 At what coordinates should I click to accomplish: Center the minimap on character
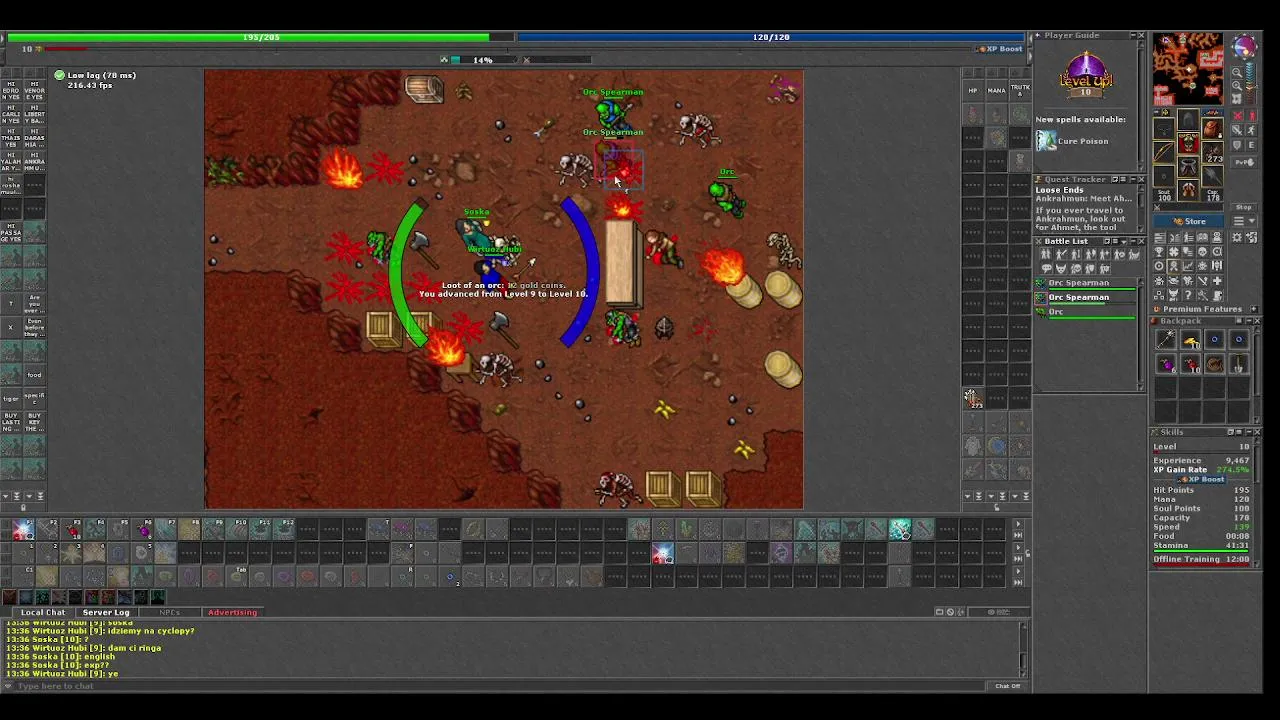pyautogui.click(x=1237, y=98)
